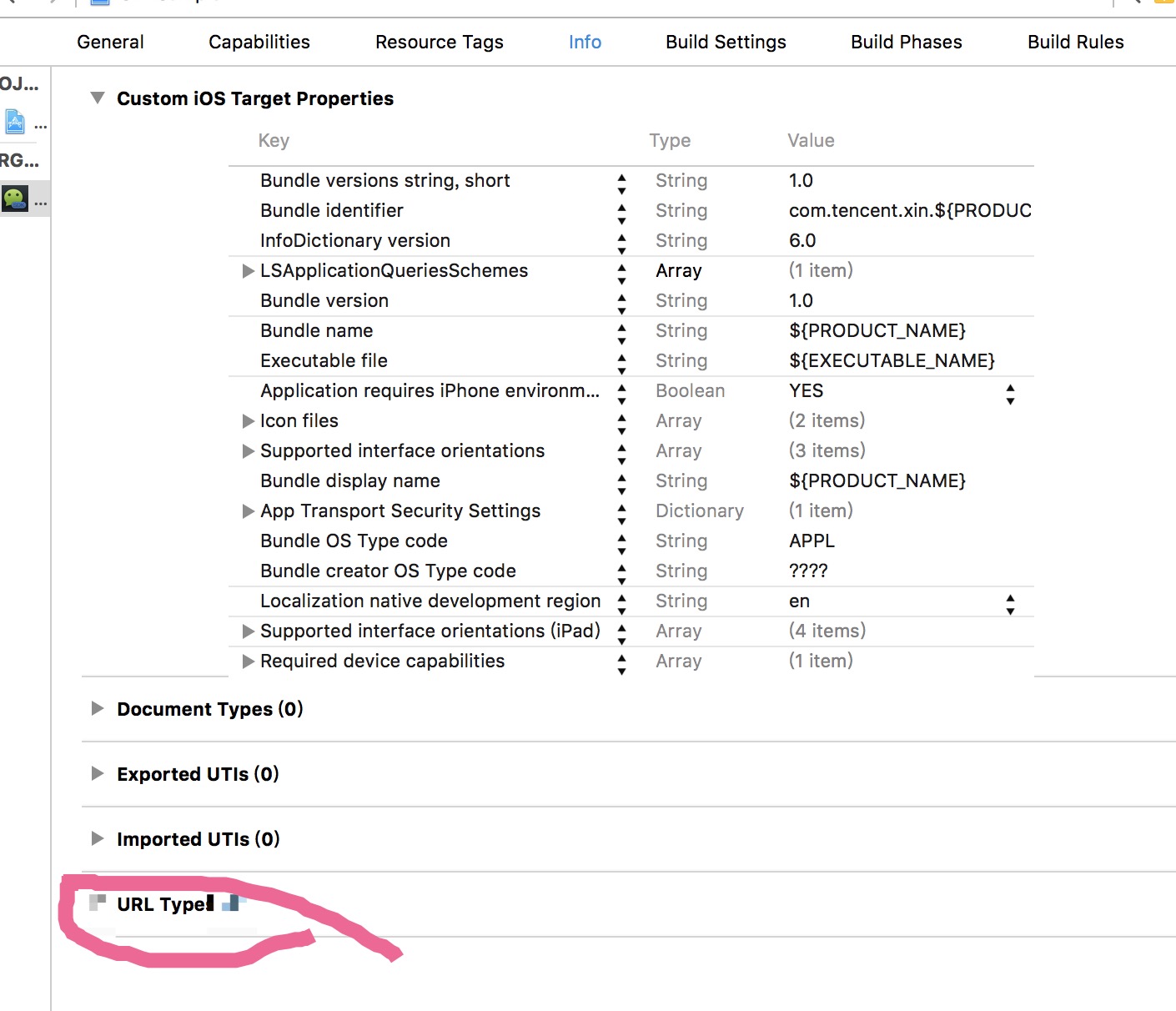Click the Key column header
Image resolution: width=1176 pixels, height=1011 pixels.
pos(274,140)
